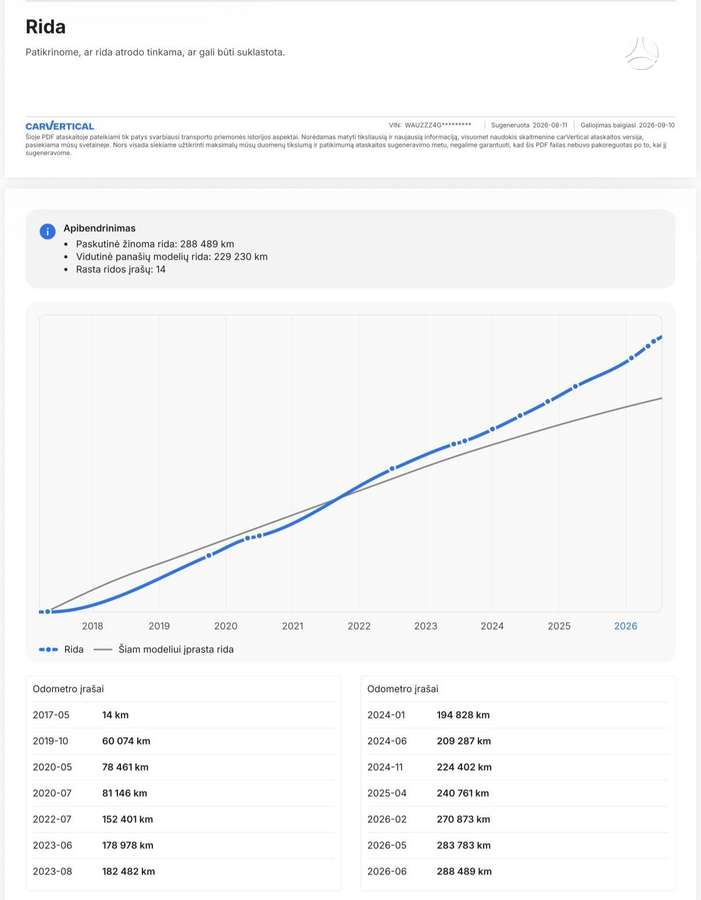Click the Vidutinė panašių modelių rida line
The width and height of the screenshot is (701, 900).
point(172,257)
